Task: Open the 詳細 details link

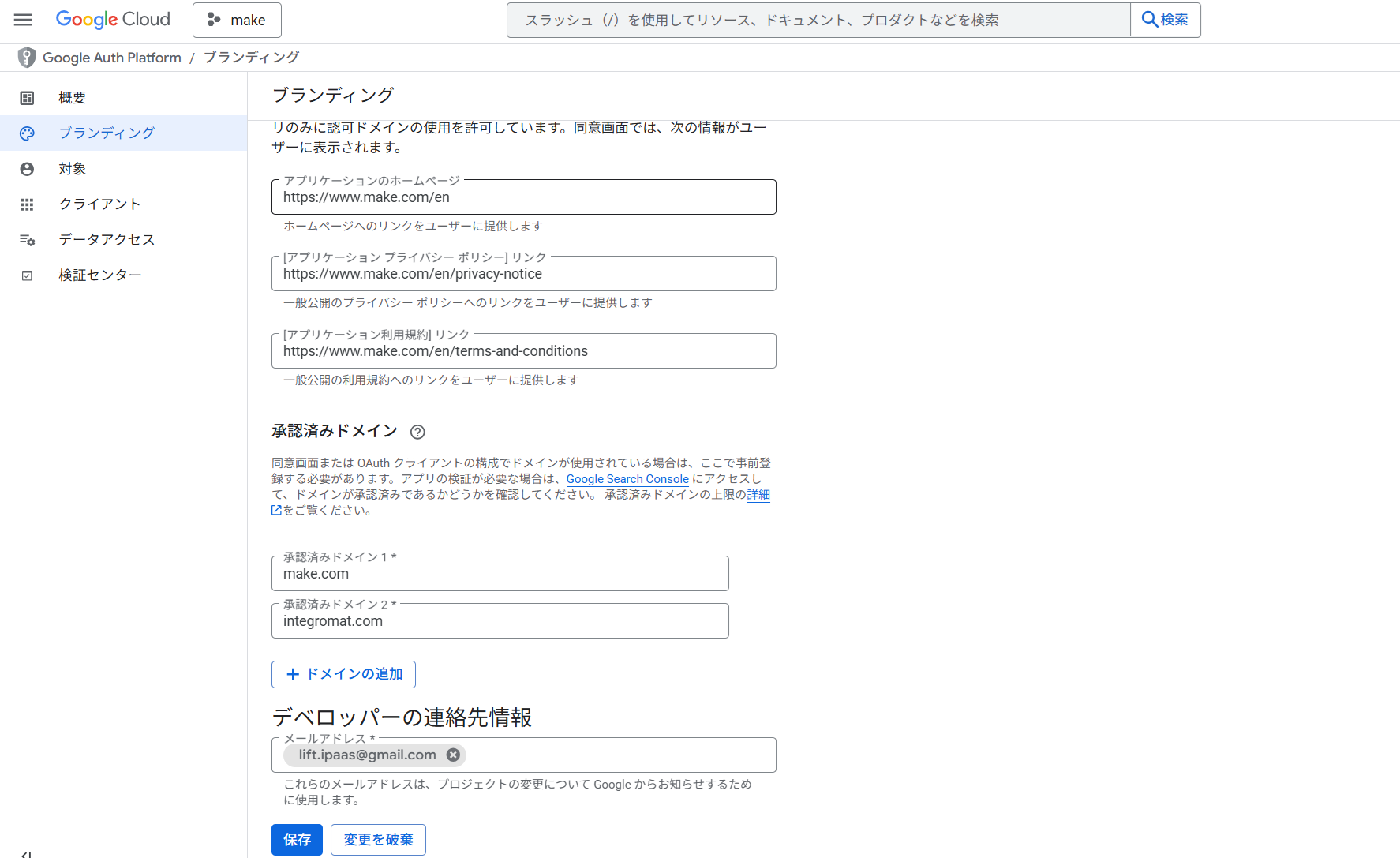Action: click(758, 495)
